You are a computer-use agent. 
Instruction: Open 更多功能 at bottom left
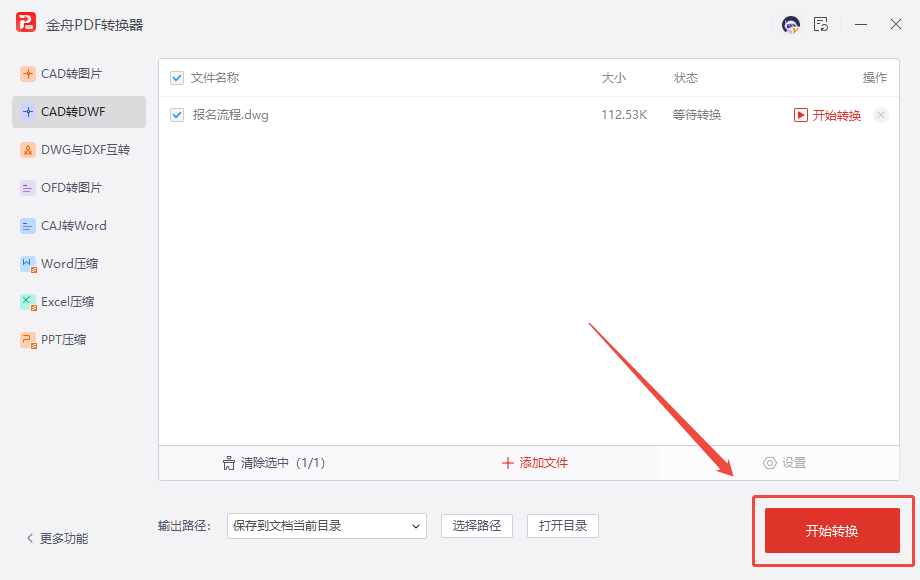pos(58,538)
